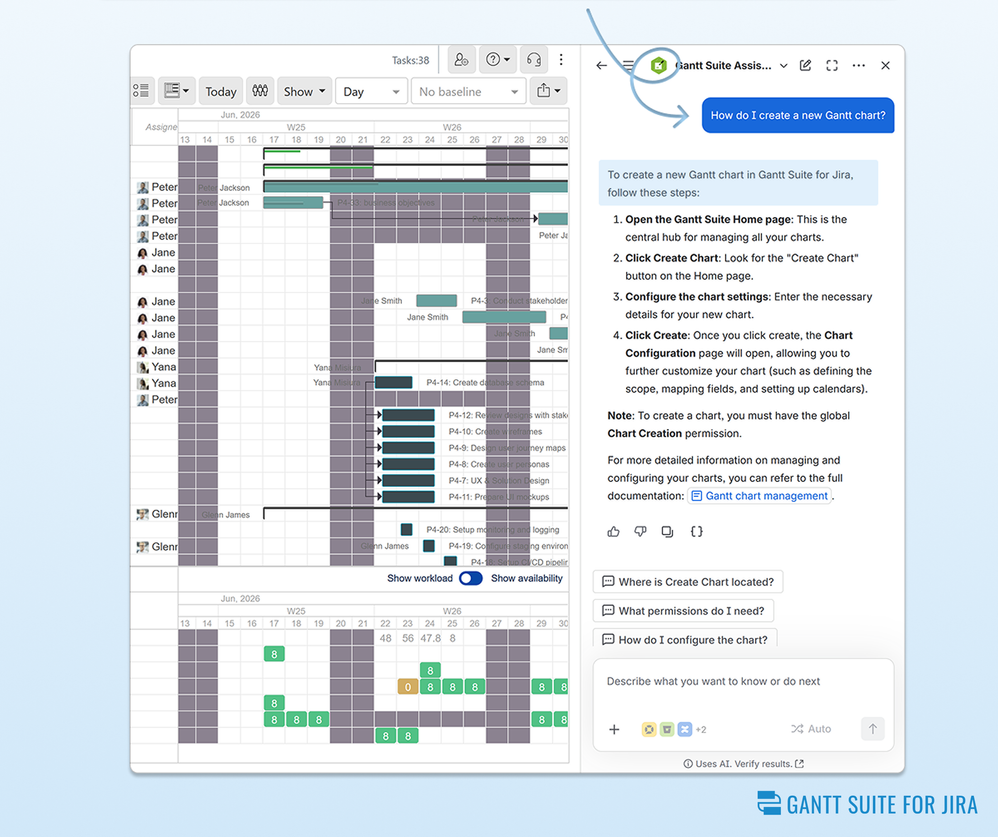Select the P4-19 Configure staging milestone

[x=429, y=546]
